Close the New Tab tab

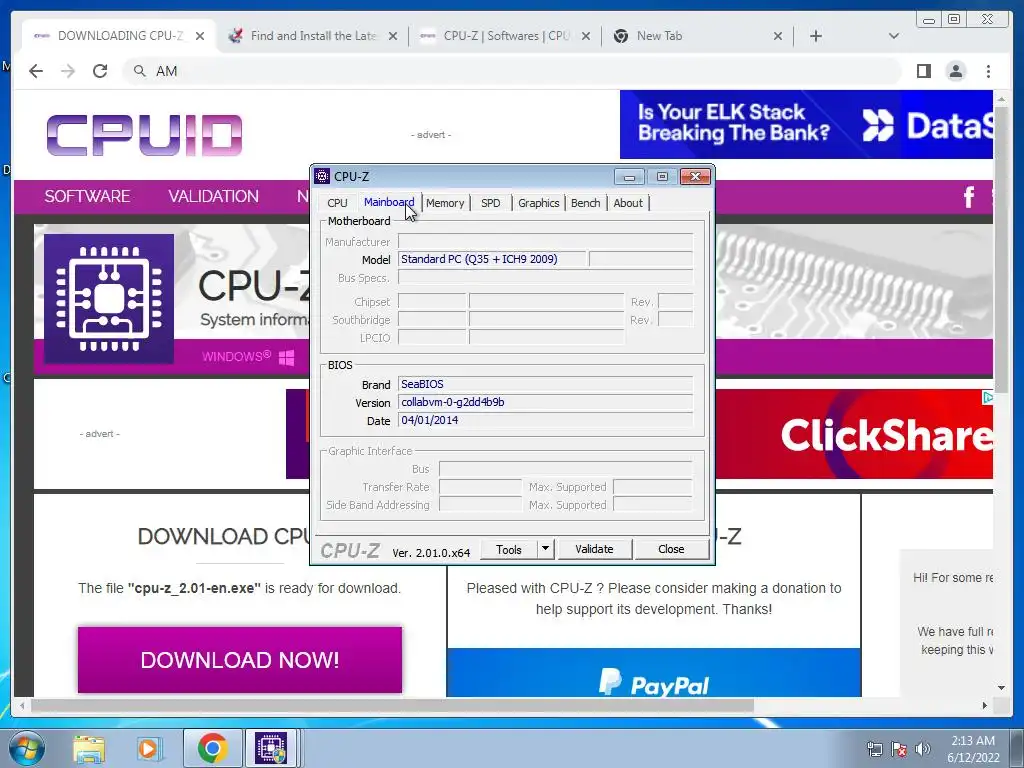click(778, 36)
